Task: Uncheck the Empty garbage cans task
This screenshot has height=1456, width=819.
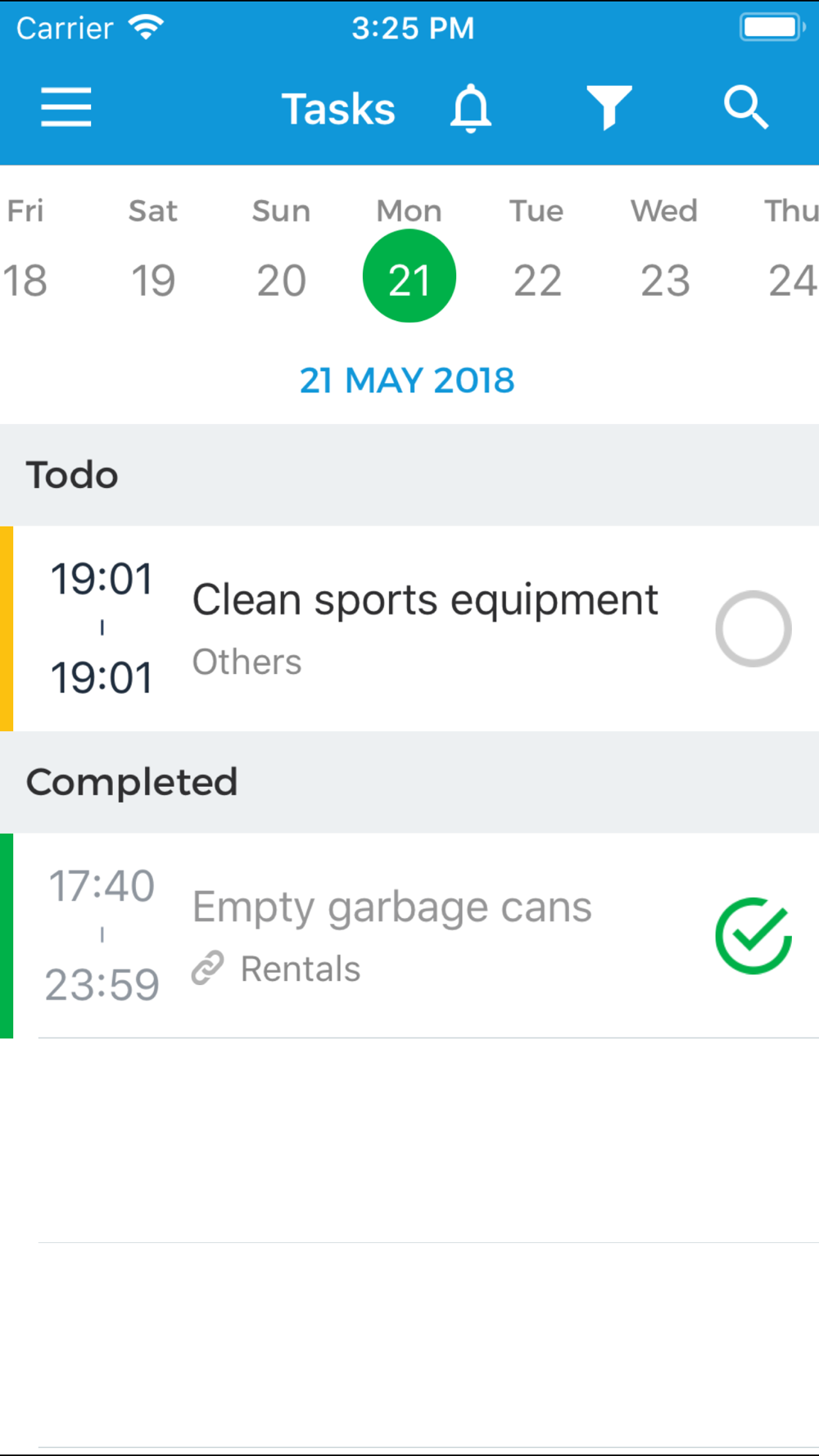Action: [x=753, y=936]
